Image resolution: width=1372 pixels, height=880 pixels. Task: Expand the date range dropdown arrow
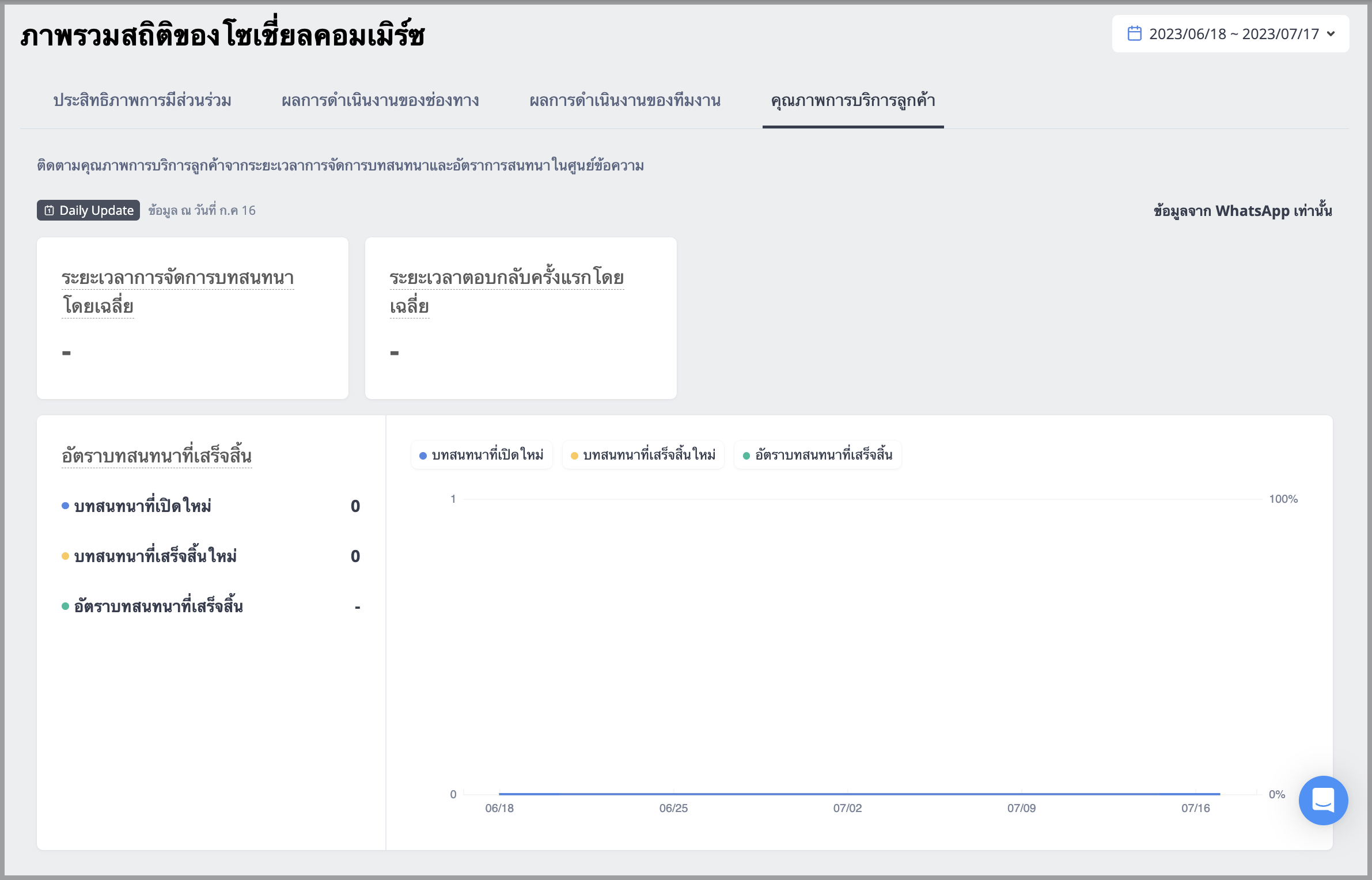(1331, 34)
